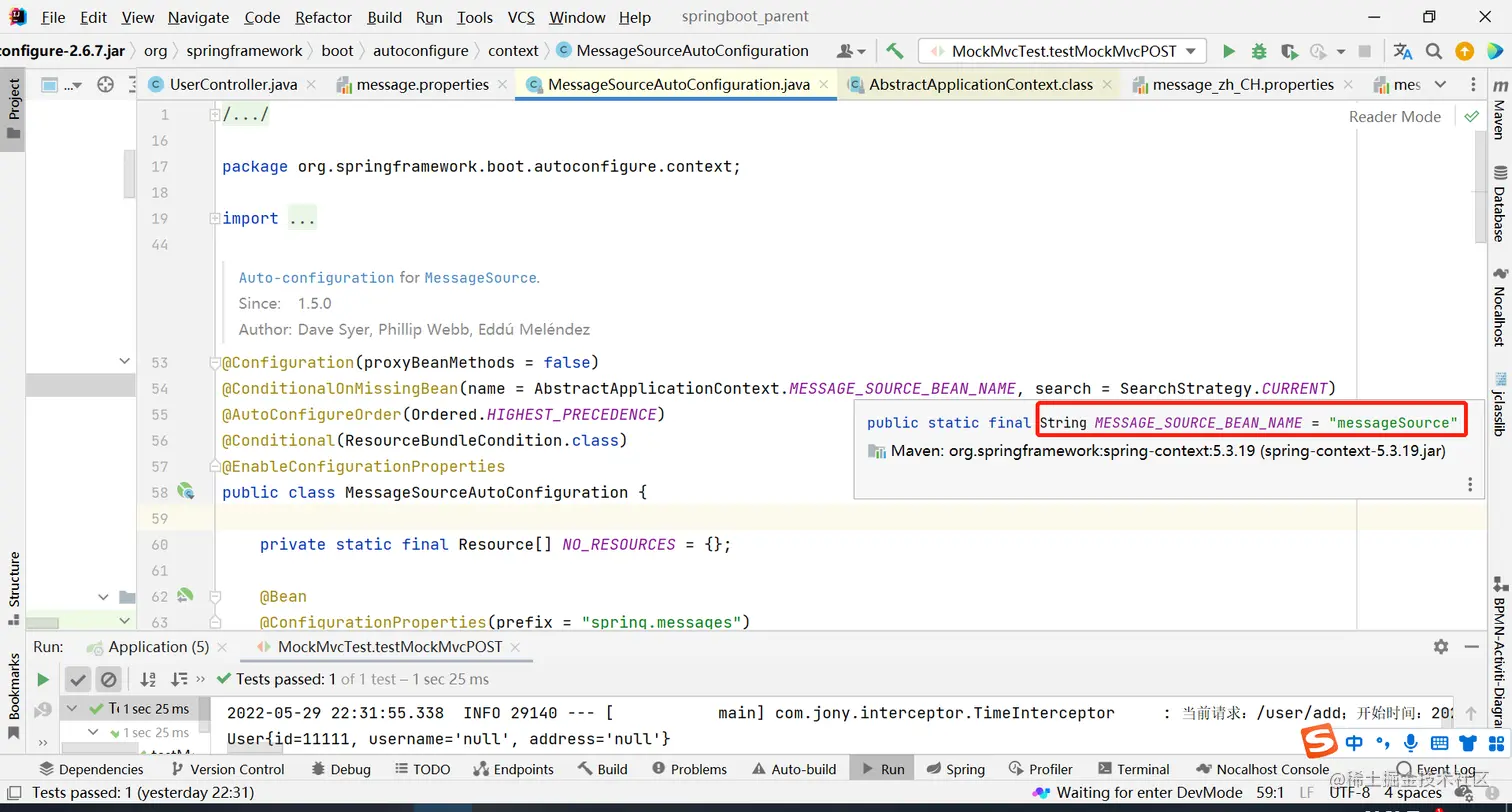The width and height of the screenshot is (1512, 812).
Task: Sort test results alphabetically
Action: coord(148,680)
